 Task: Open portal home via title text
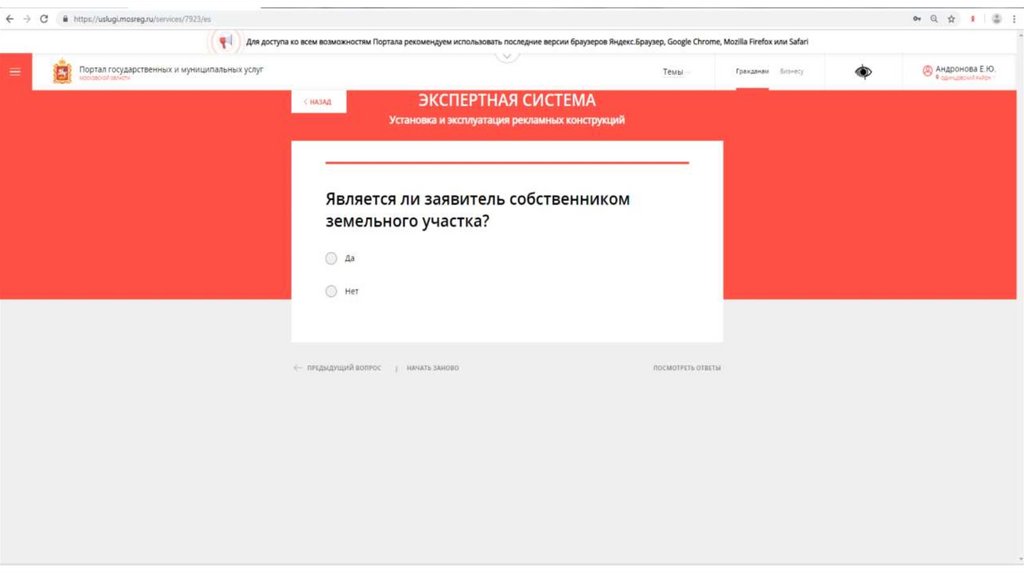click(171, 69)
